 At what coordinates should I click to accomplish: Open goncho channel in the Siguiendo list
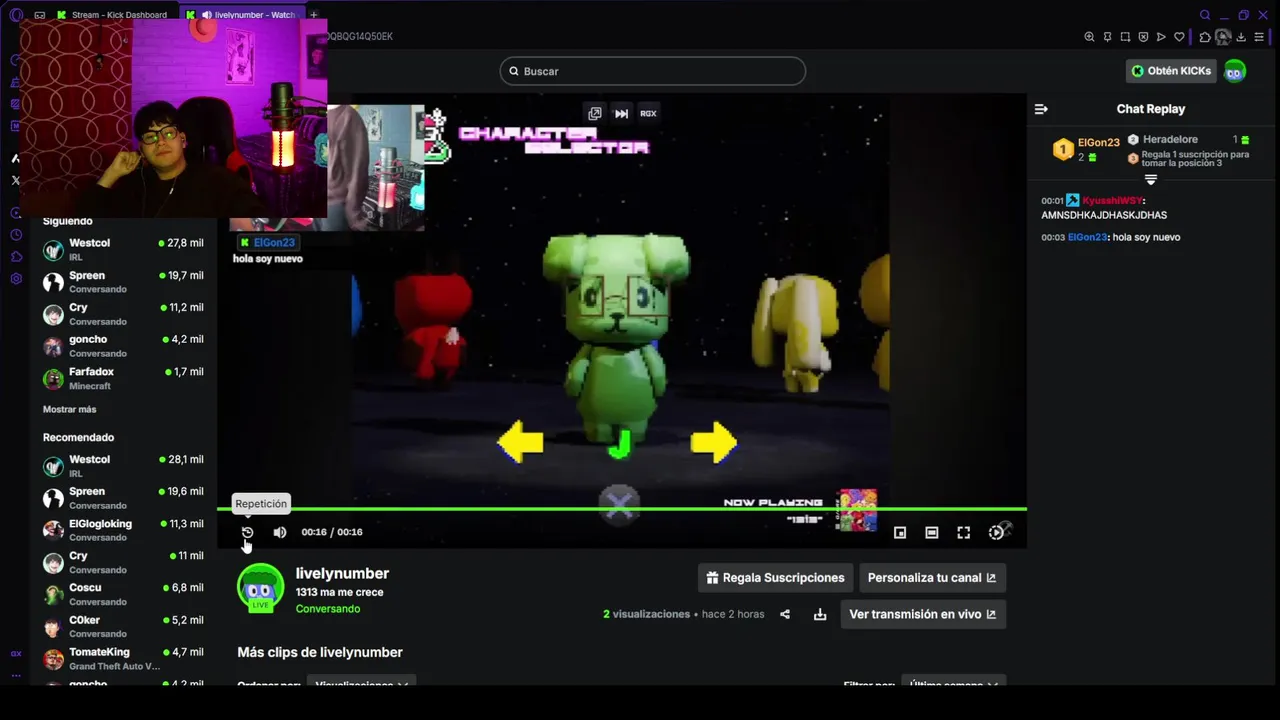123,346
